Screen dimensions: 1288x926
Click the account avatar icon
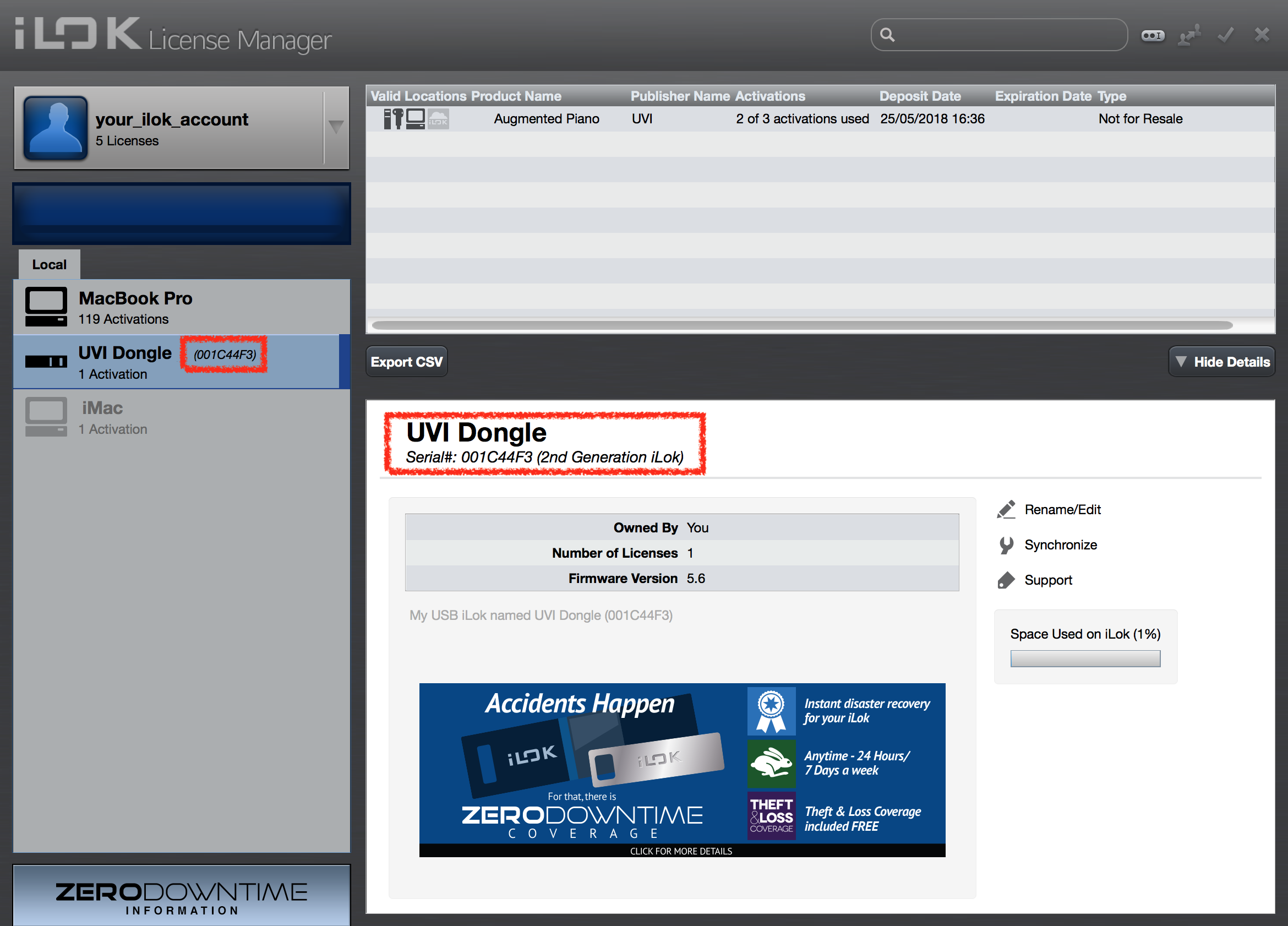coord(55,127)
